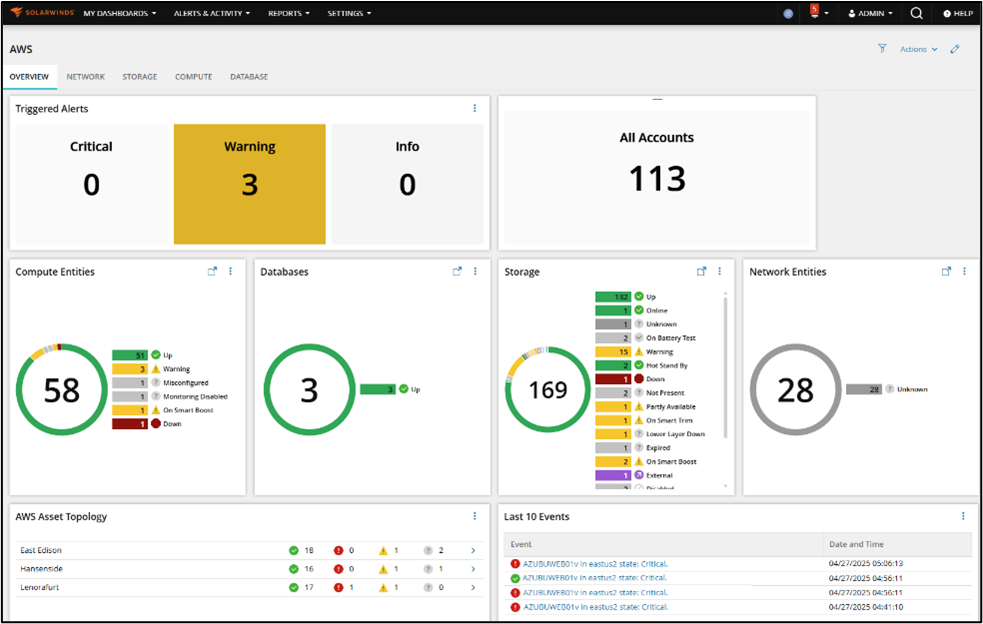This screenshot has width=983, height=624.
Task: Click the gray 28 Unknown bar in Network
Action: tap(864, 389)
